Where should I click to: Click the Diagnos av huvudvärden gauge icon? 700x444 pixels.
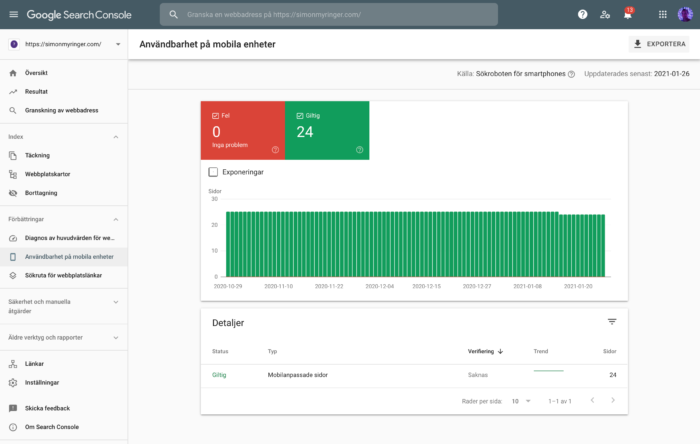click(x=13, y=238)
